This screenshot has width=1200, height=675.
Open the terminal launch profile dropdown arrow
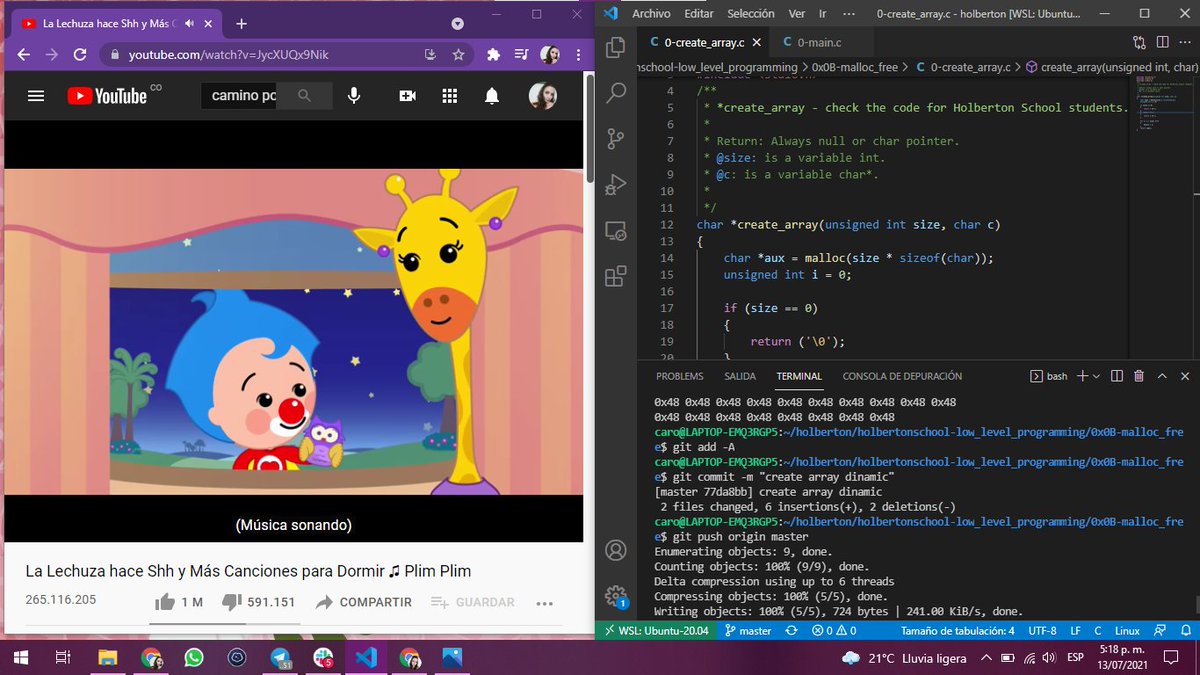(1096, 376)
